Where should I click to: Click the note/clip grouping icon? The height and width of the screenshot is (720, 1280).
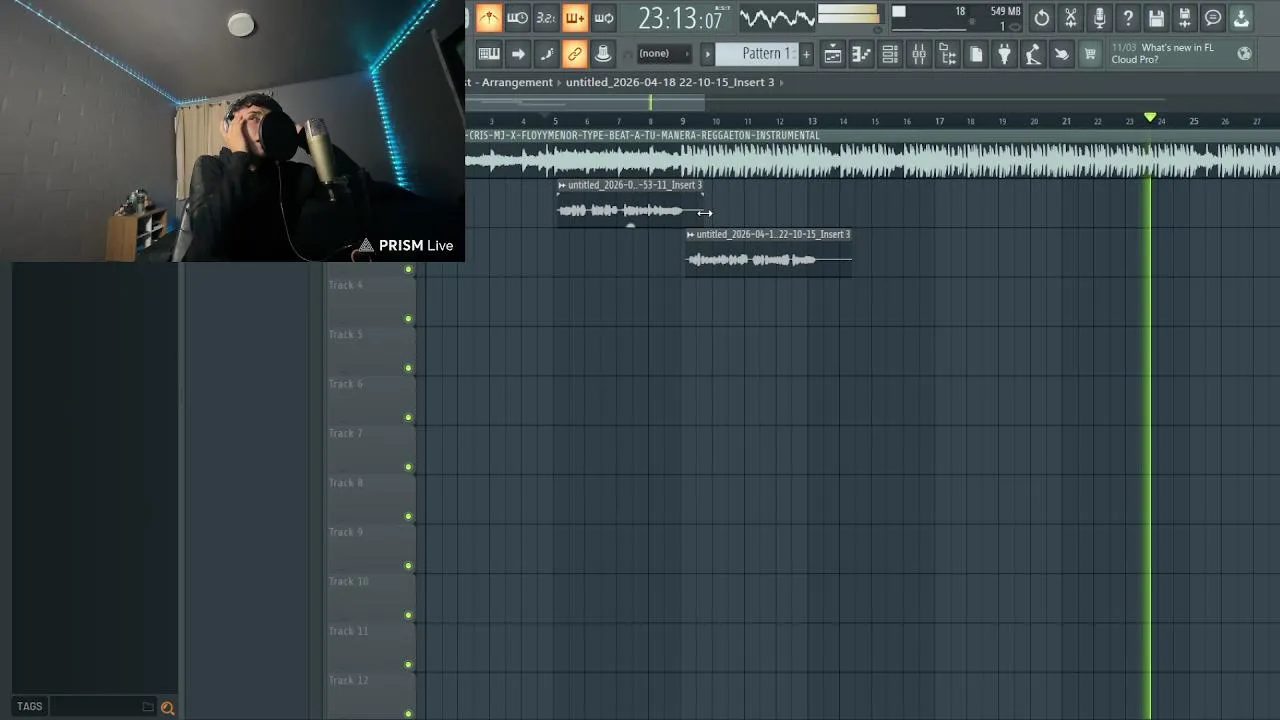(x=603, y=54)
